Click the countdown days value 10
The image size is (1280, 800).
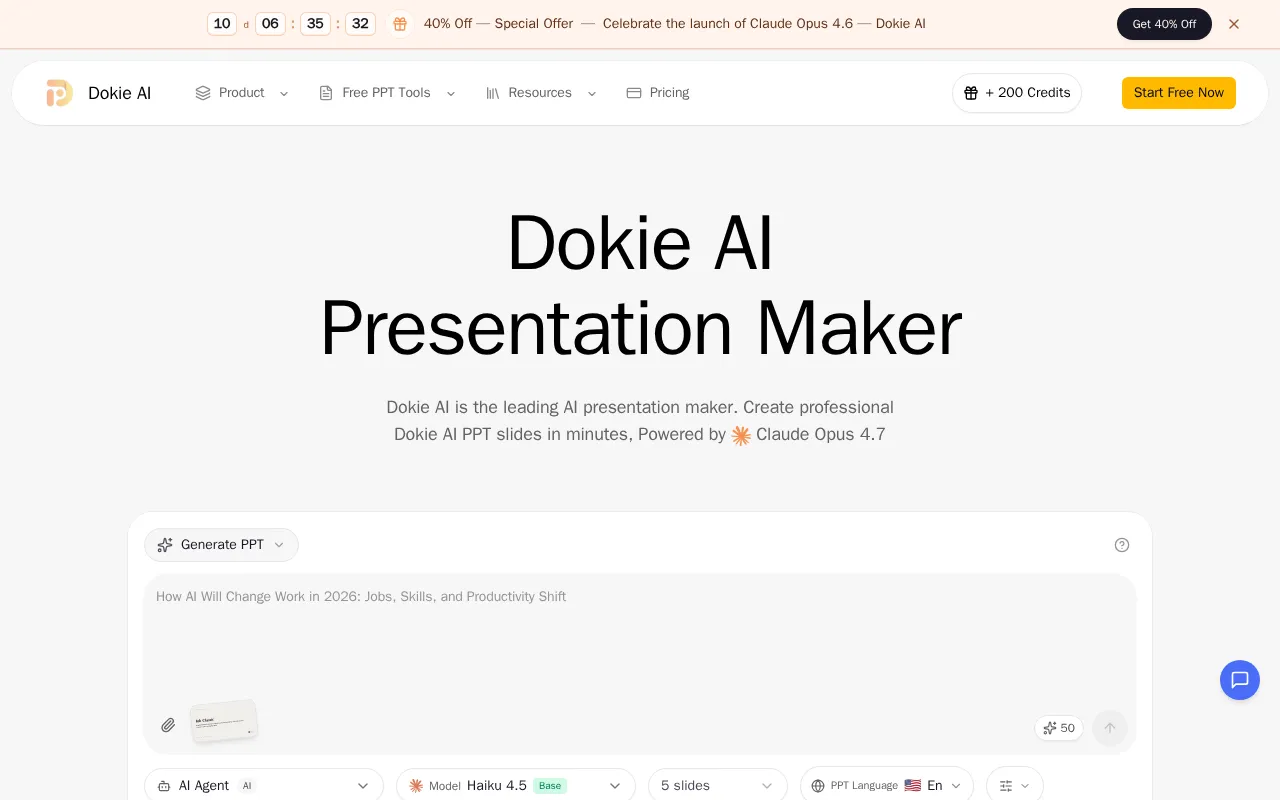[x=222, y=24]
